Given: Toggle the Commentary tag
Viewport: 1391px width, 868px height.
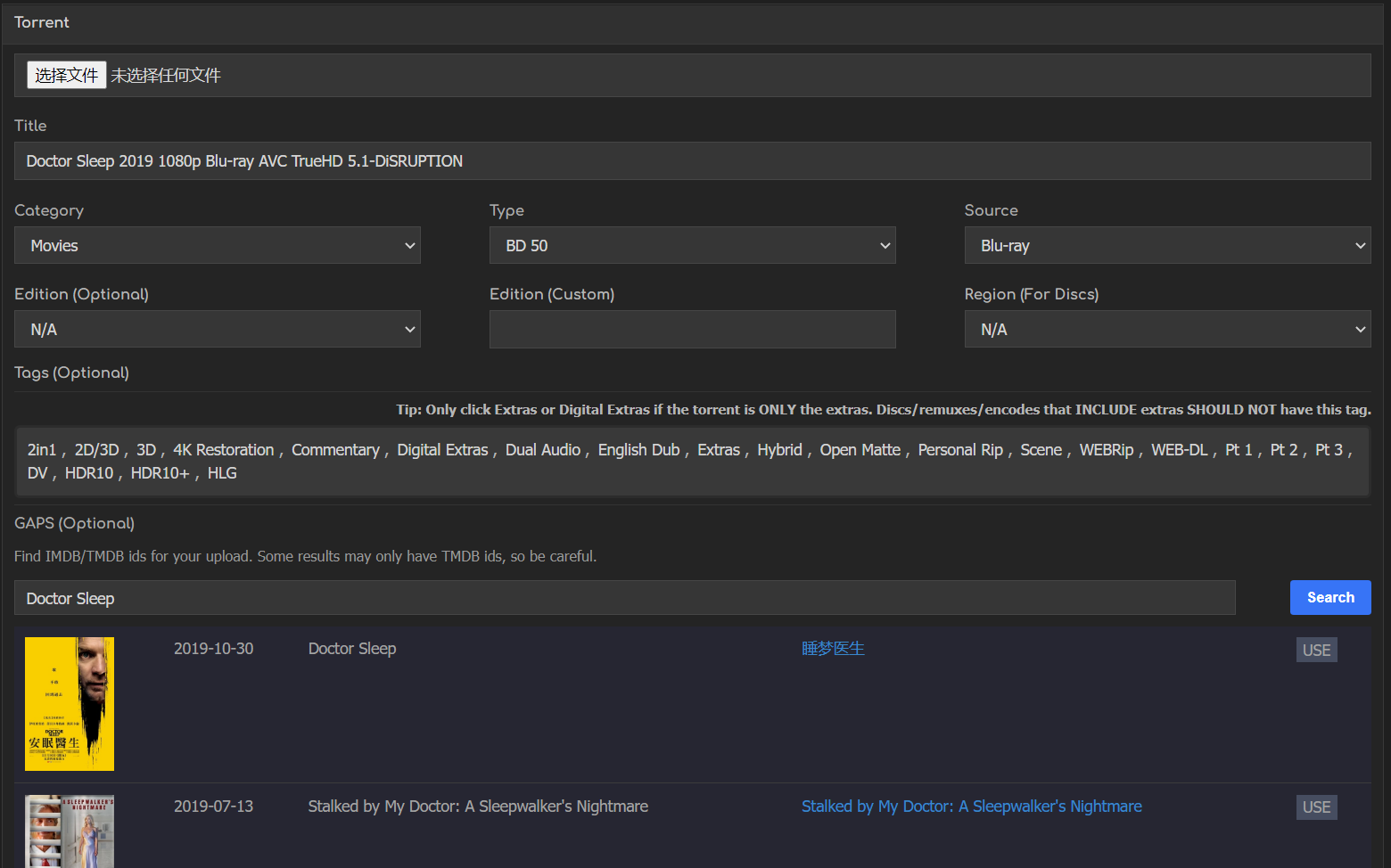Looking at the screenshot, I should [335, 450].
